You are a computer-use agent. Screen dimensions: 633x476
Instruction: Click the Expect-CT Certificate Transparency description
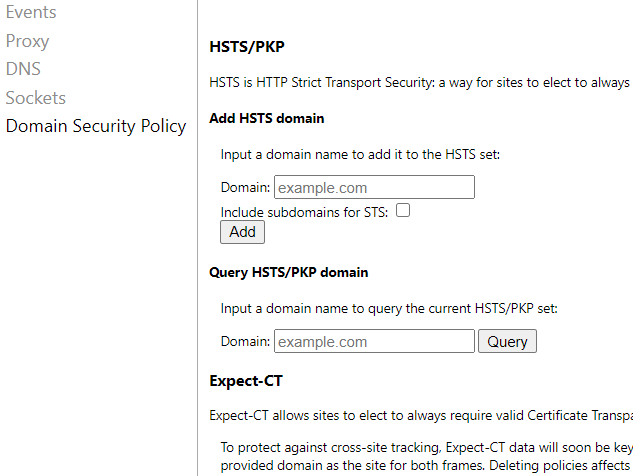(420, 416)
